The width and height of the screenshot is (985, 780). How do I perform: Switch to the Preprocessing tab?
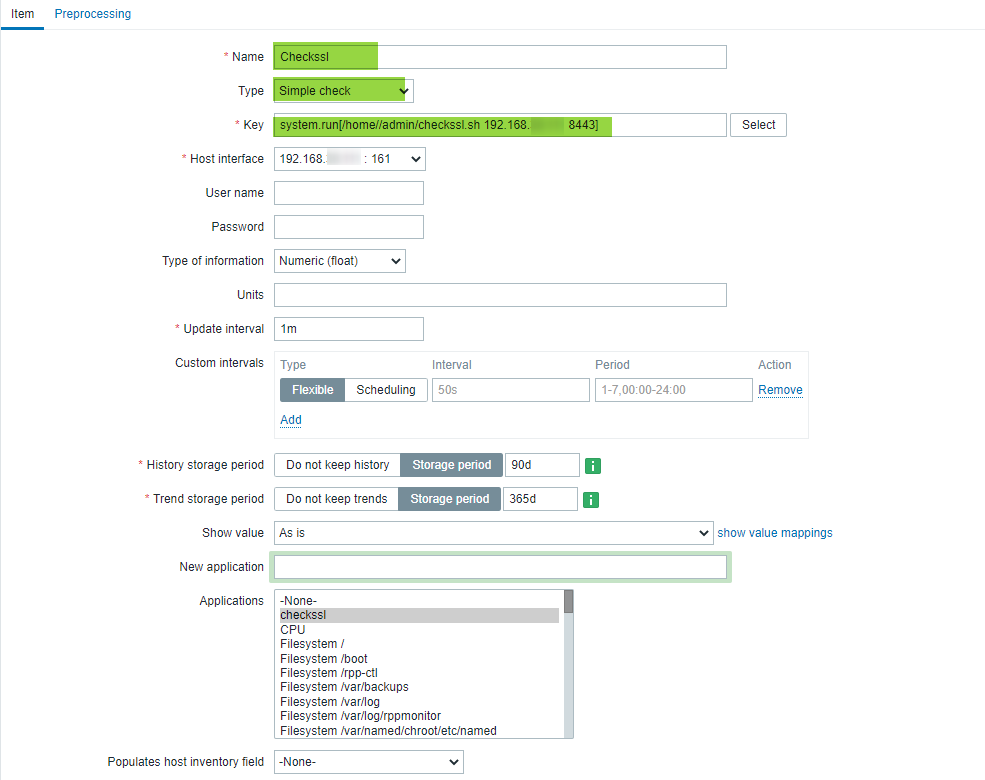[x=93, y=14]
